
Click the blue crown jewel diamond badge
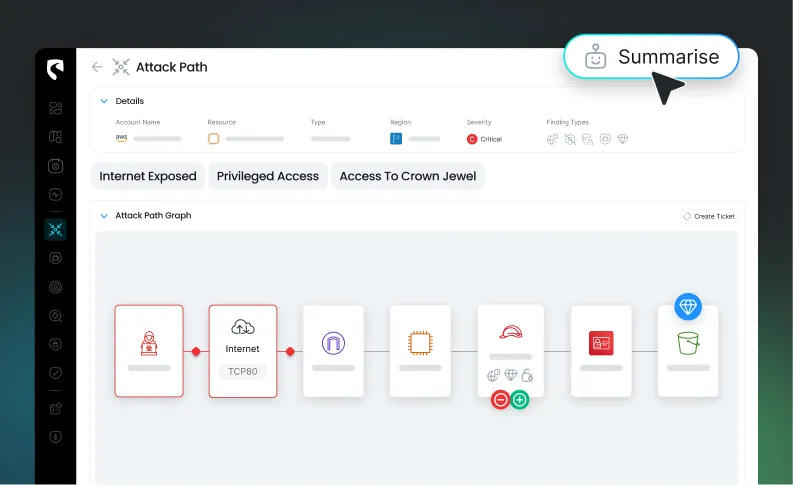688,306
